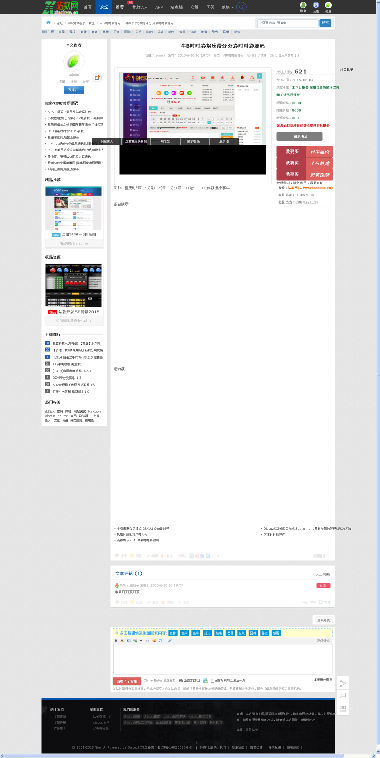Select the highlighted blue navigation tab
This screenshot has height=758, width=380.
103,7
